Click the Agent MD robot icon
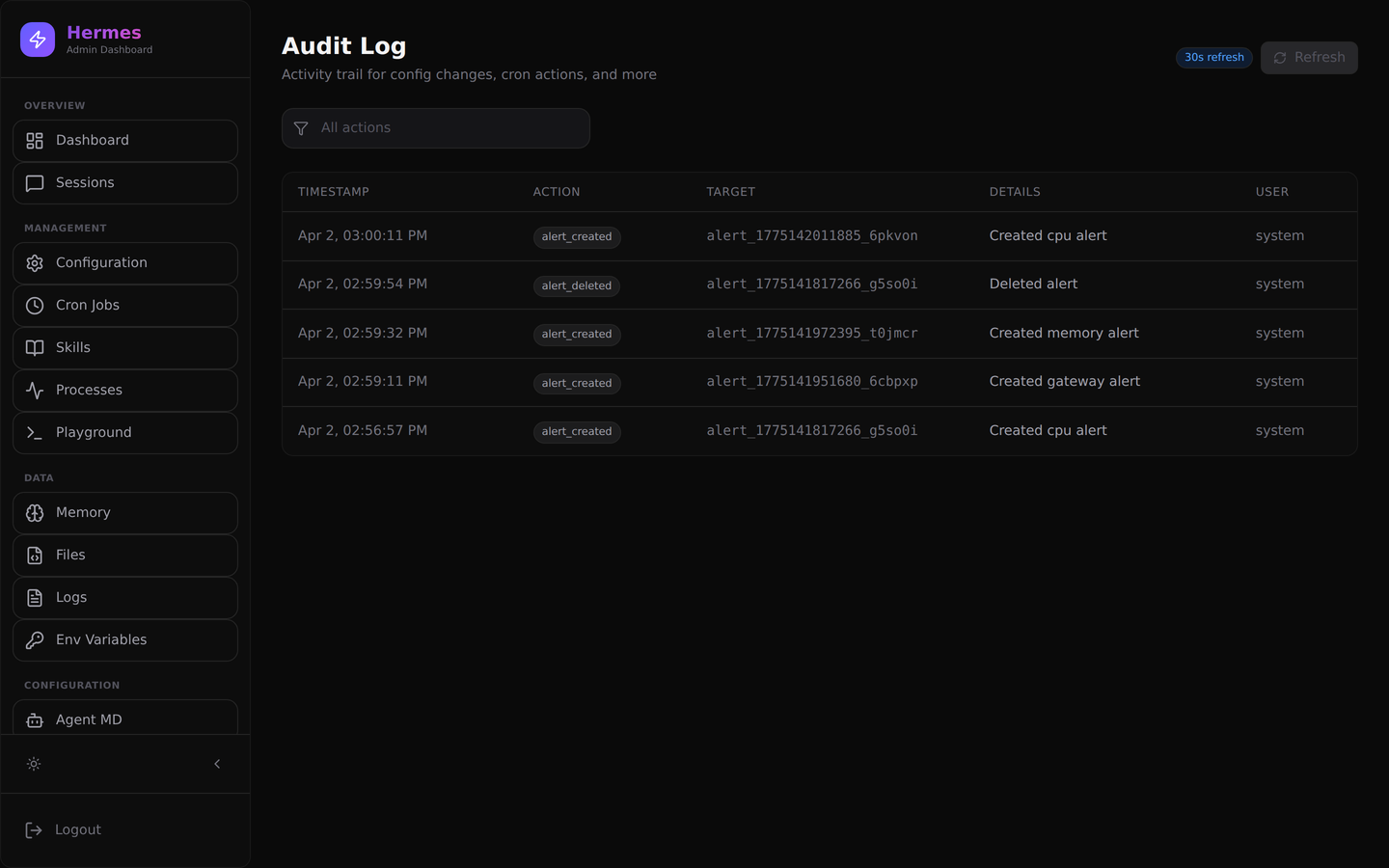Screen dimensions: 1389x868 tap(35, 720)
